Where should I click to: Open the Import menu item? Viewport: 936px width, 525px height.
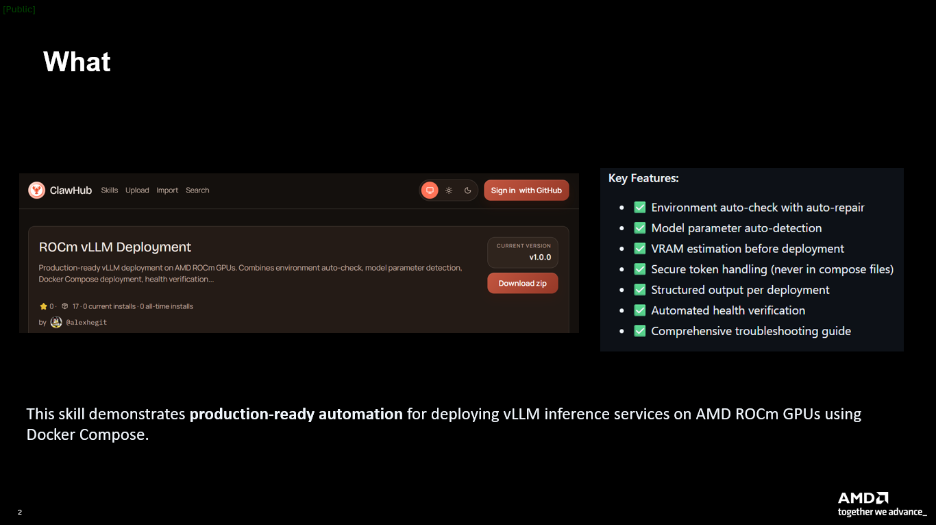(167, 190)
